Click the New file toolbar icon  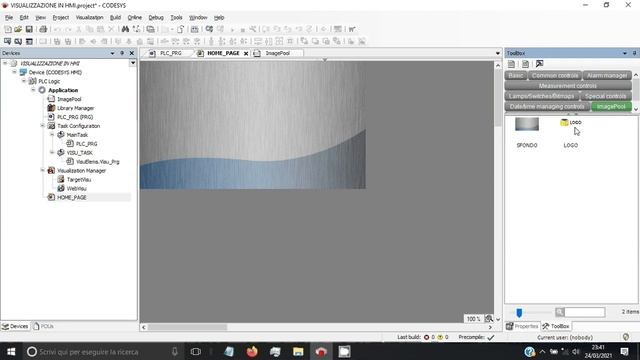click(8, 29)
